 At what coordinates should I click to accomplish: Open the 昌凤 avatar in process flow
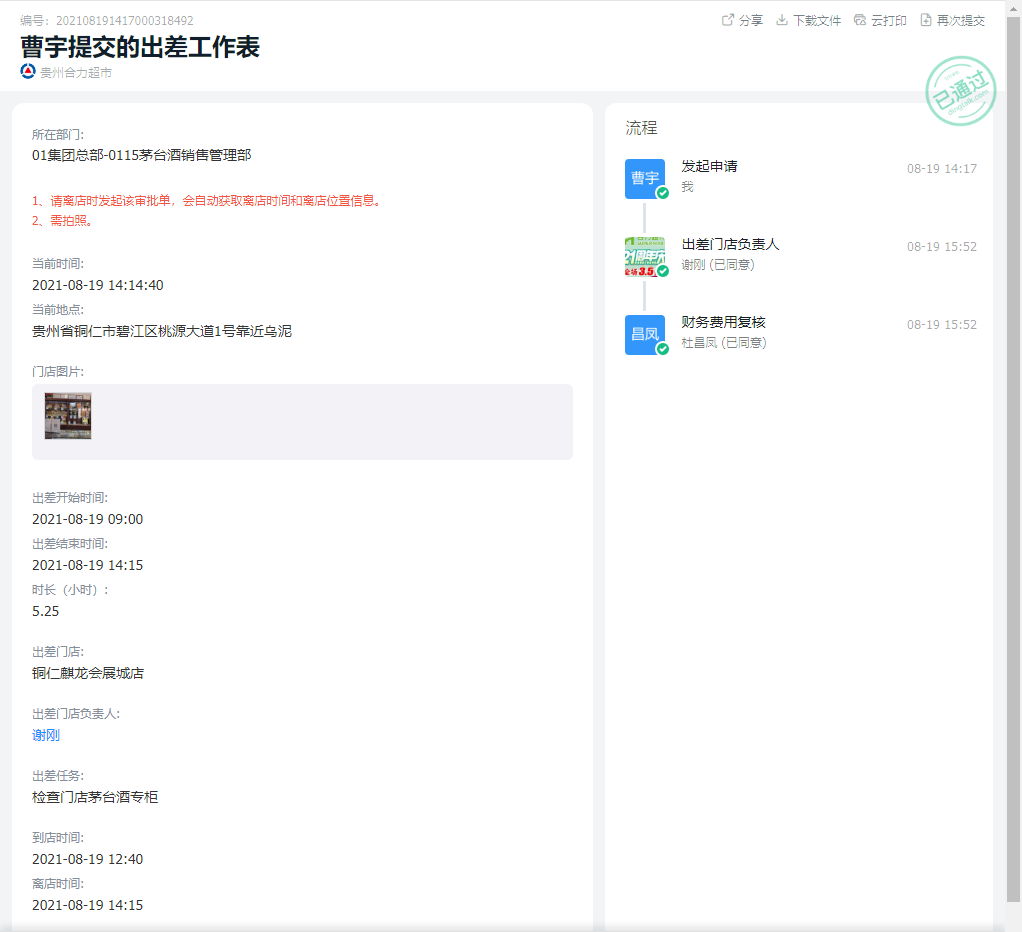pos(645,334)
